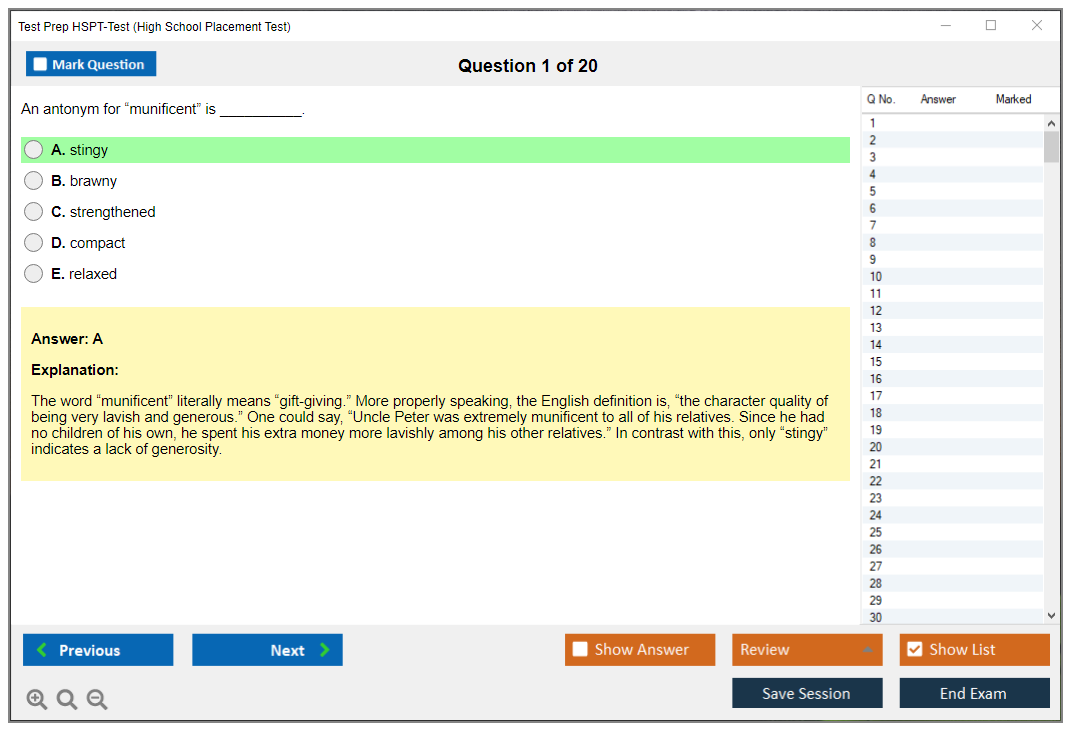The width and height of the screenshot is (1075, 735).
Task: Open the Review dropdown menu
Action: [806, 650]
